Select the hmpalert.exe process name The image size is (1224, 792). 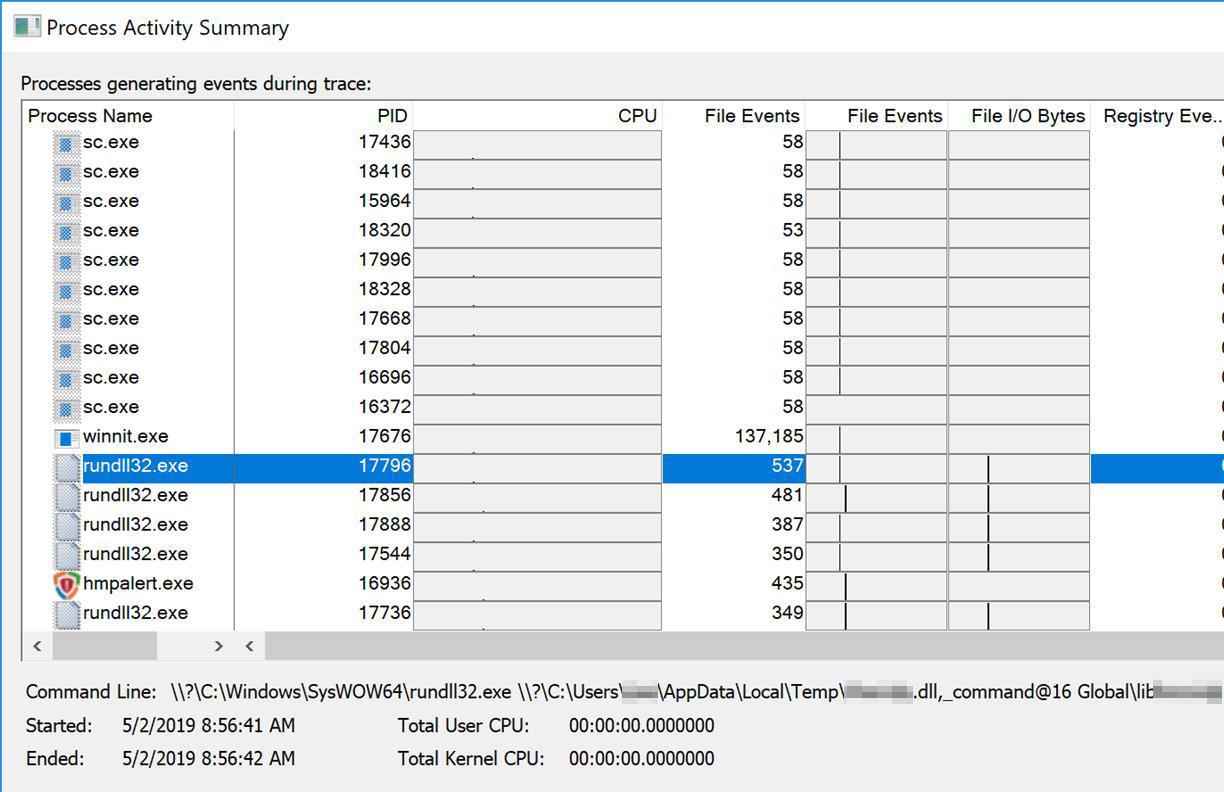(138, 584)
